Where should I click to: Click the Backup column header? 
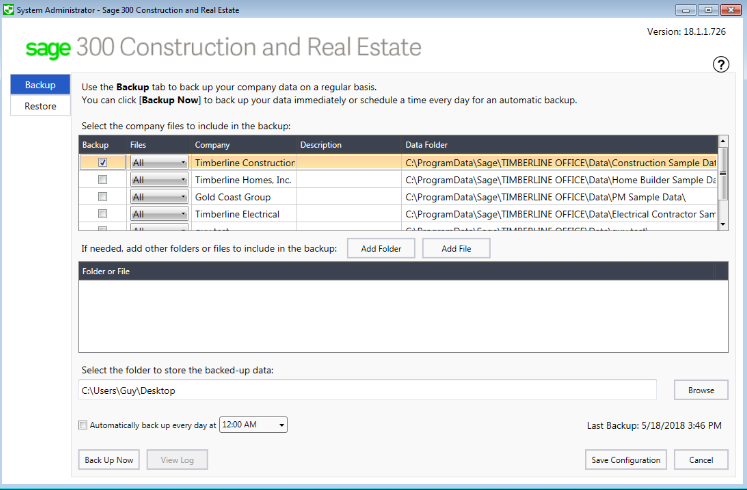click(x=102, y=145)
